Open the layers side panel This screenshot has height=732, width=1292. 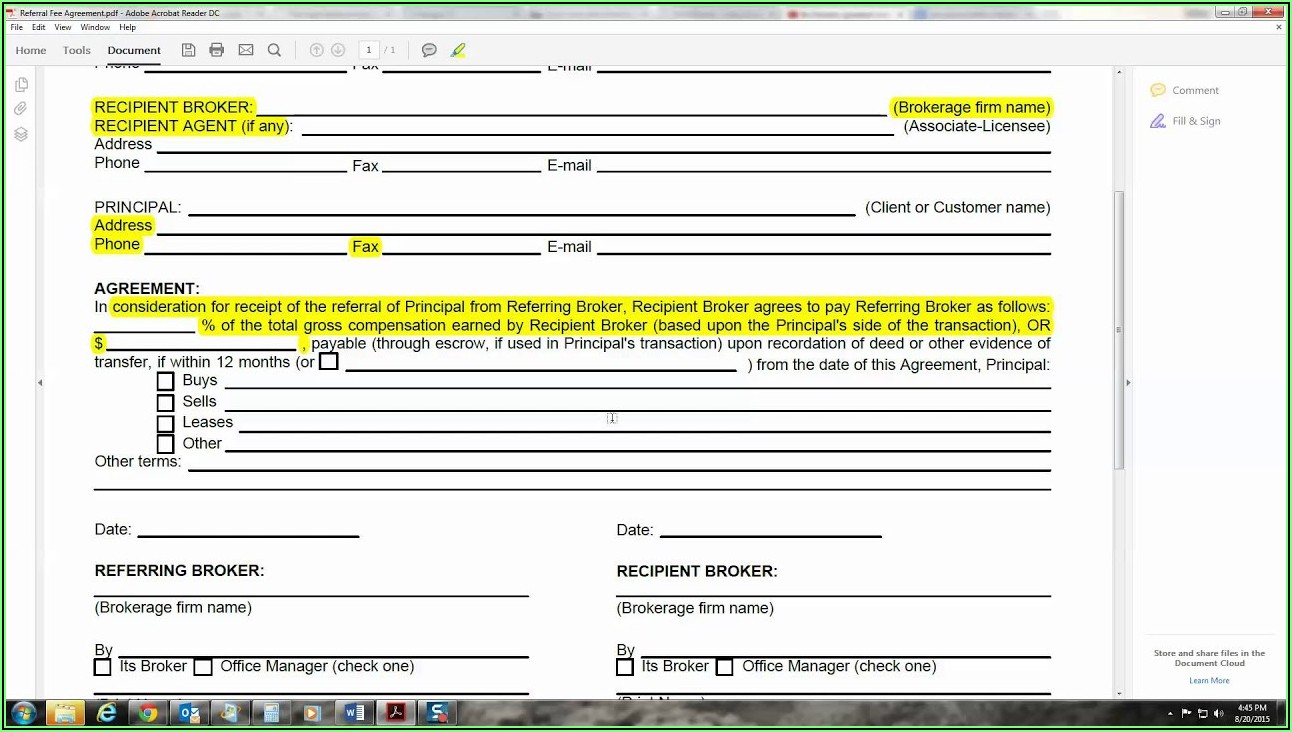pyautogui.click(x=21, y=134)
